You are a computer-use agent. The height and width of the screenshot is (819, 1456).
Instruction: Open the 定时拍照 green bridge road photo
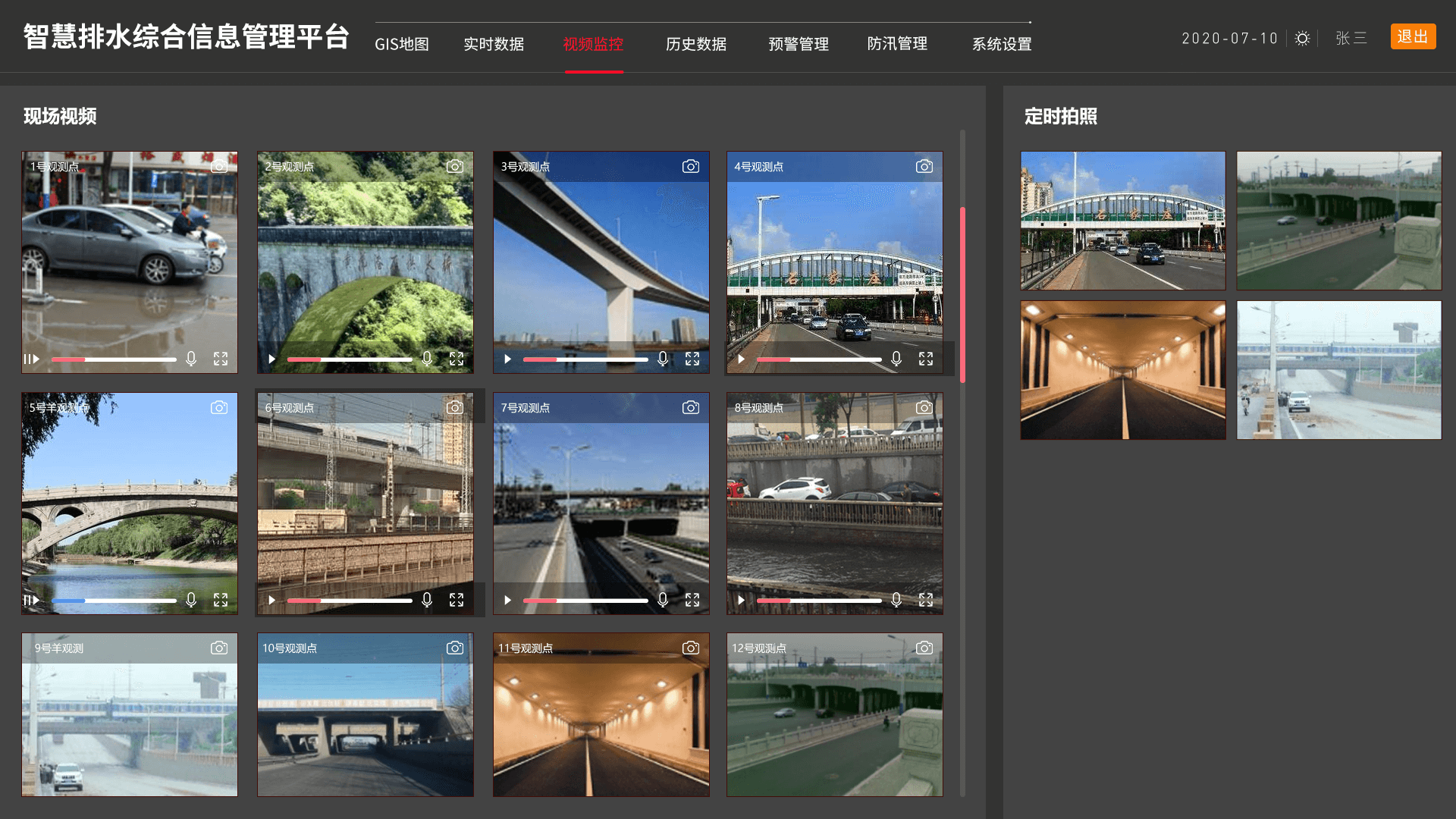[1339, 221]
